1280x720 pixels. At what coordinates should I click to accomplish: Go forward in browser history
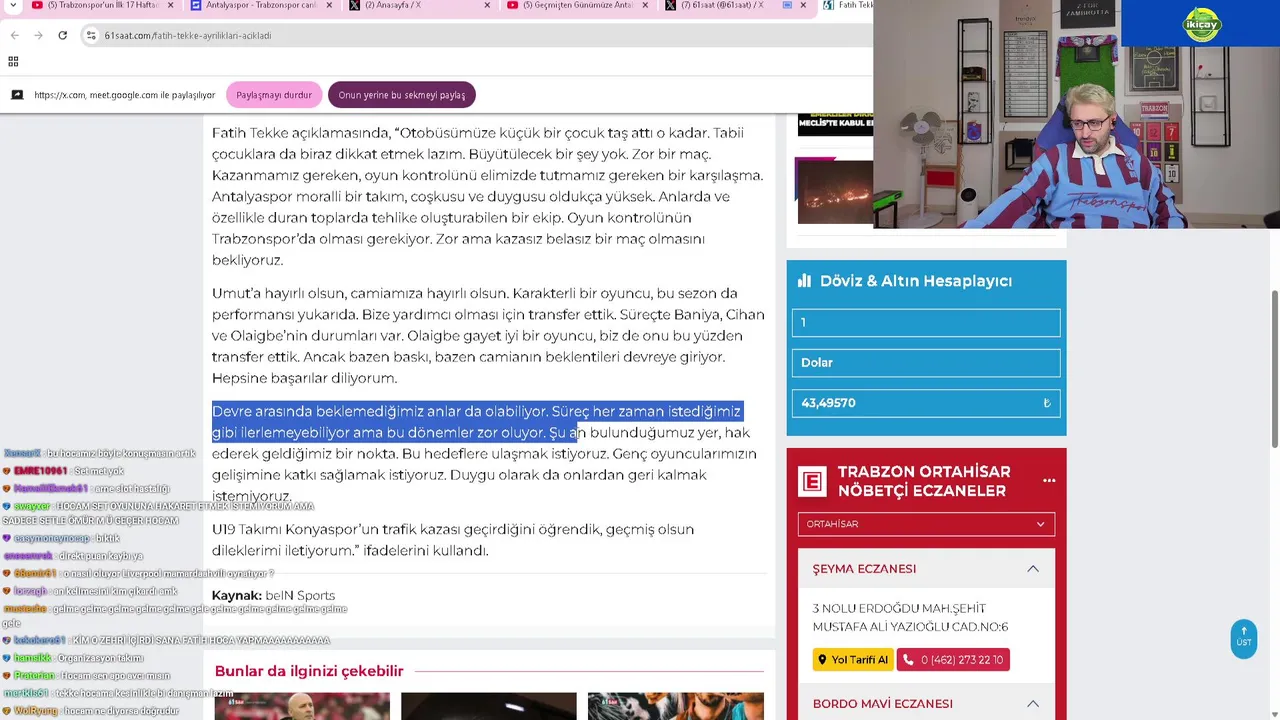coord(38,35)
